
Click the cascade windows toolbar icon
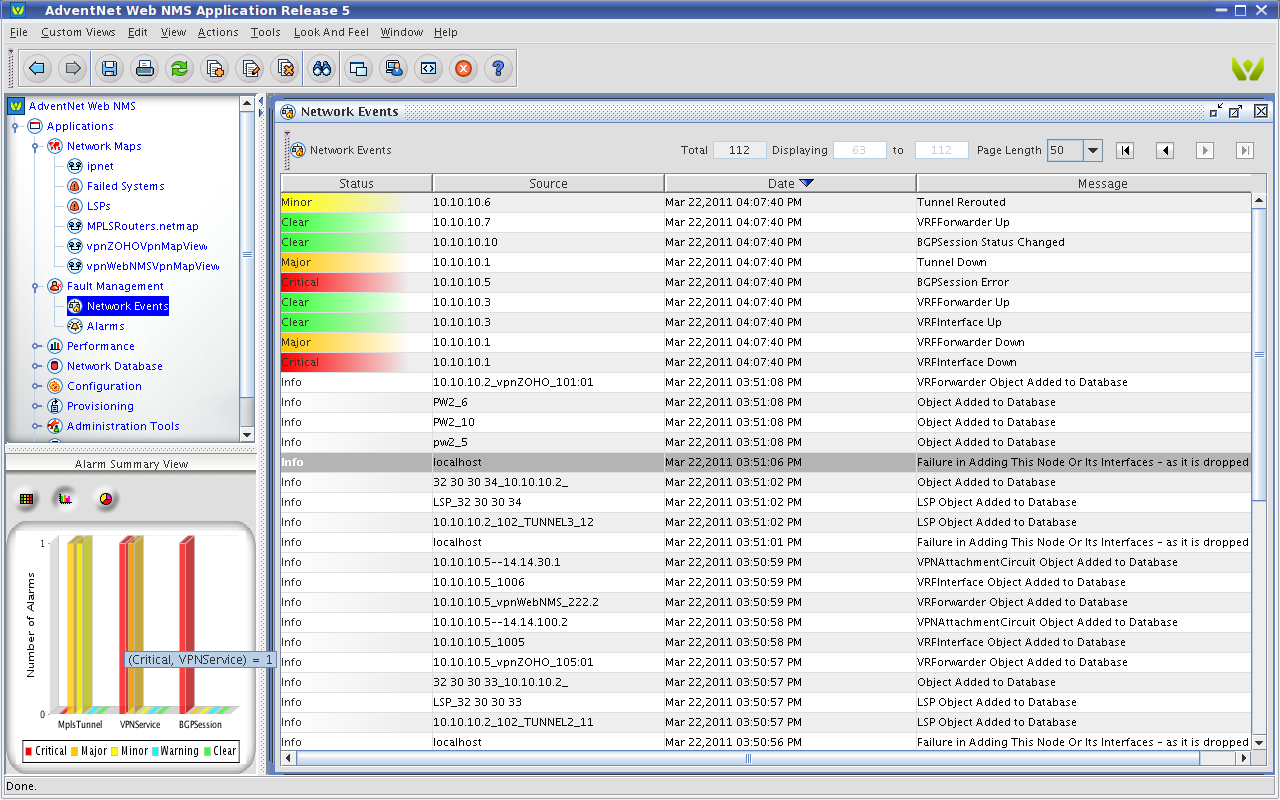point(358,68)
